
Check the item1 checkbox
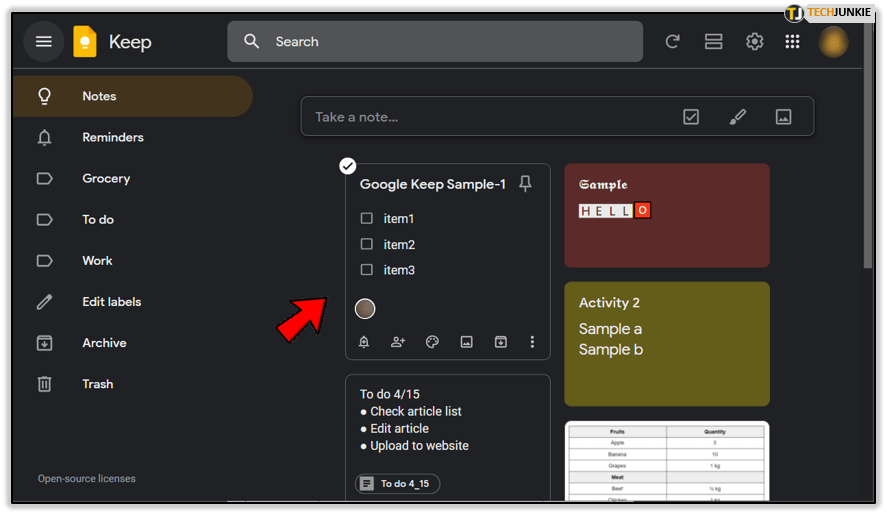point(367,218)
